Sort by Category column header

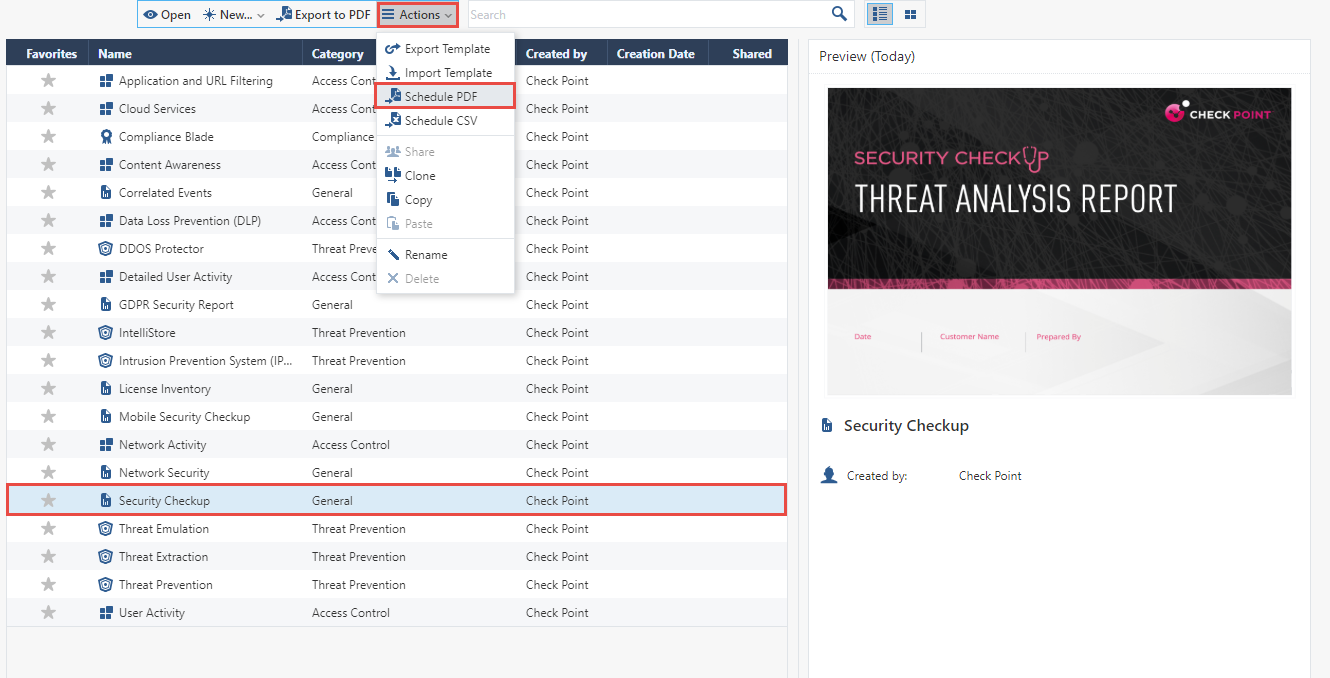[x=338, y=54]
